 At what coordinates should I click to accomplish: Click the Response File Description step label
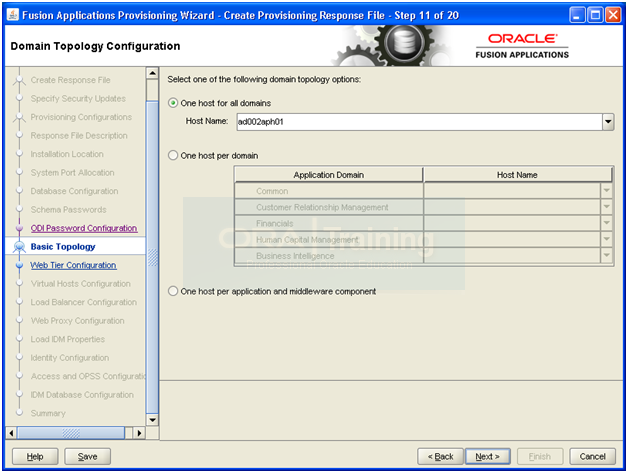coord(79,135)
